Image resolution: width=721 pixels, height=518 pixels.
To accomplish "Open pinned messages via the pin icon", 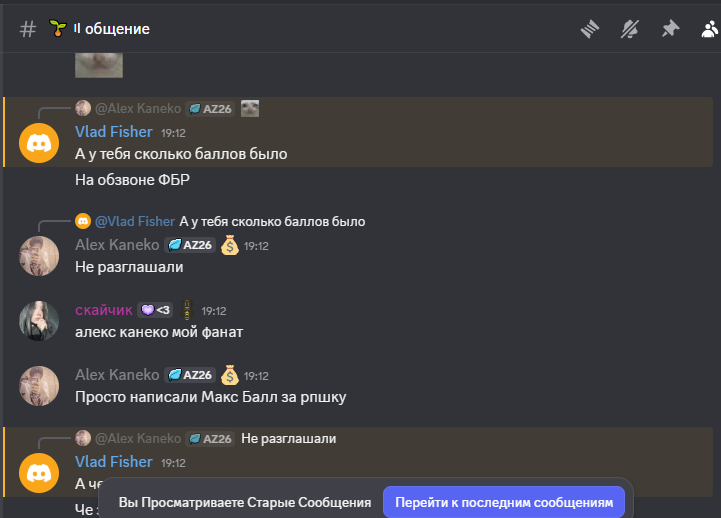I will pos(669,29).
